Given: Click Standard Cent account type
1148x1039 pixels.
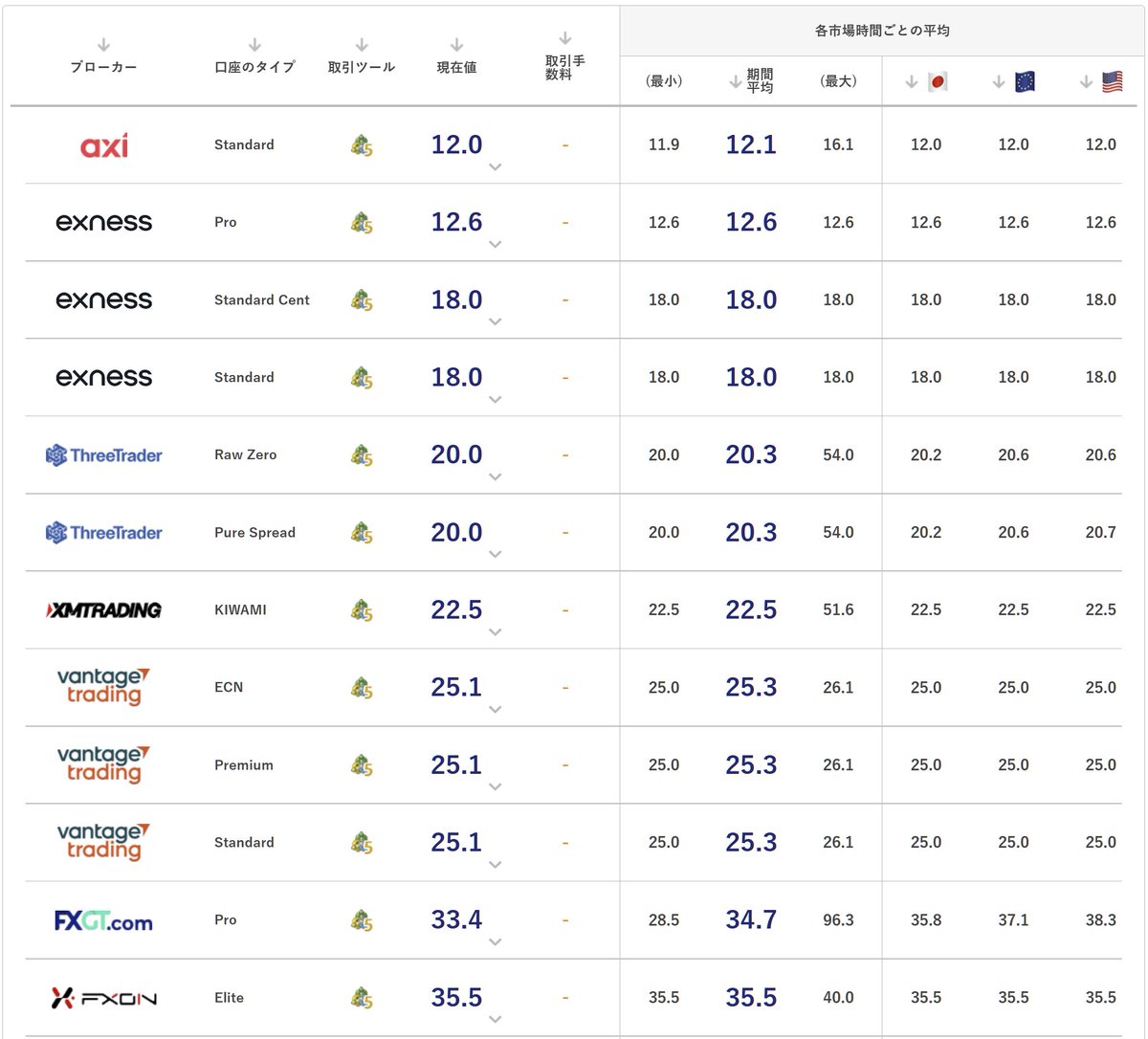Looking at the screenshot, I should 262,299.
